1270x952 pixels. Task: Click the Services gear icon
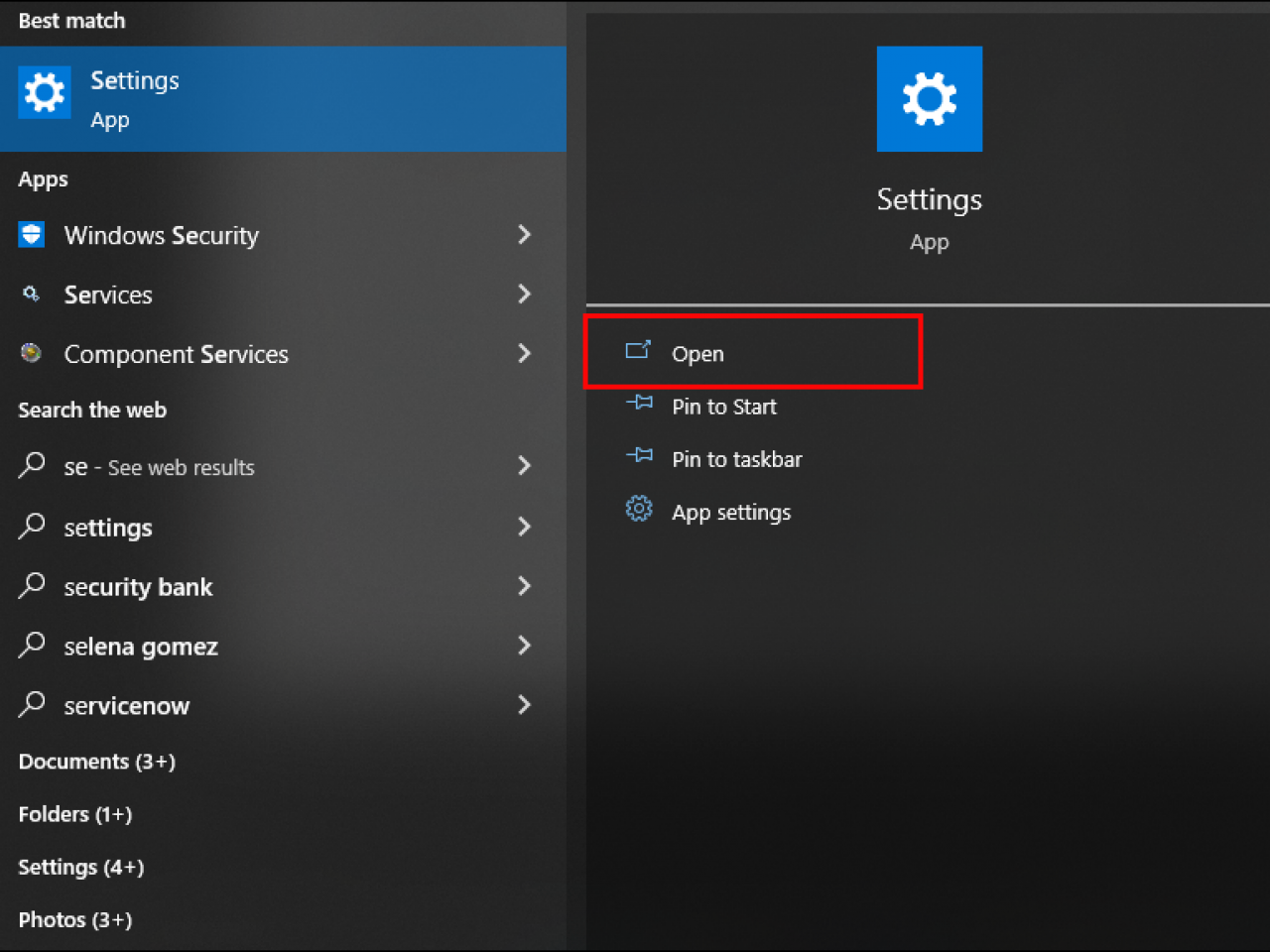(32, 295)
